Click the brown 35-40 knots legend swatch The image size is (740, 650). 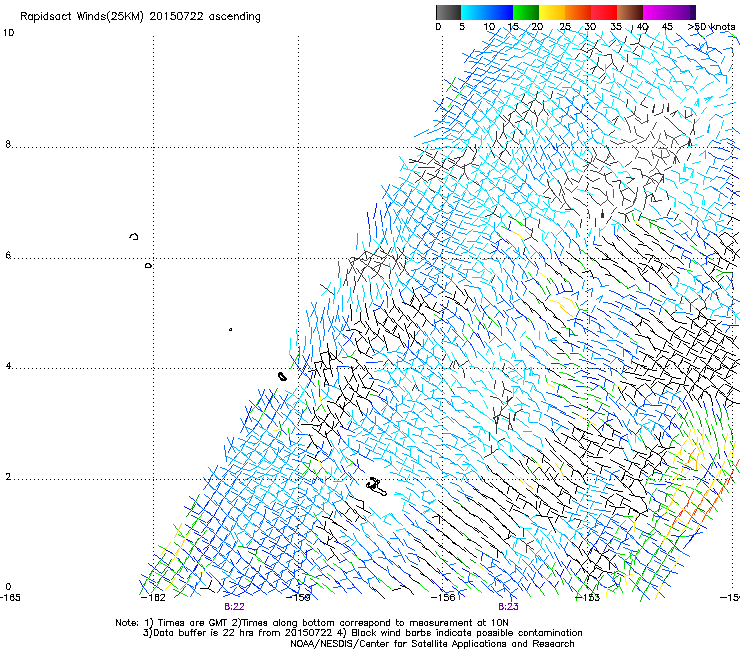pos(630,12)
